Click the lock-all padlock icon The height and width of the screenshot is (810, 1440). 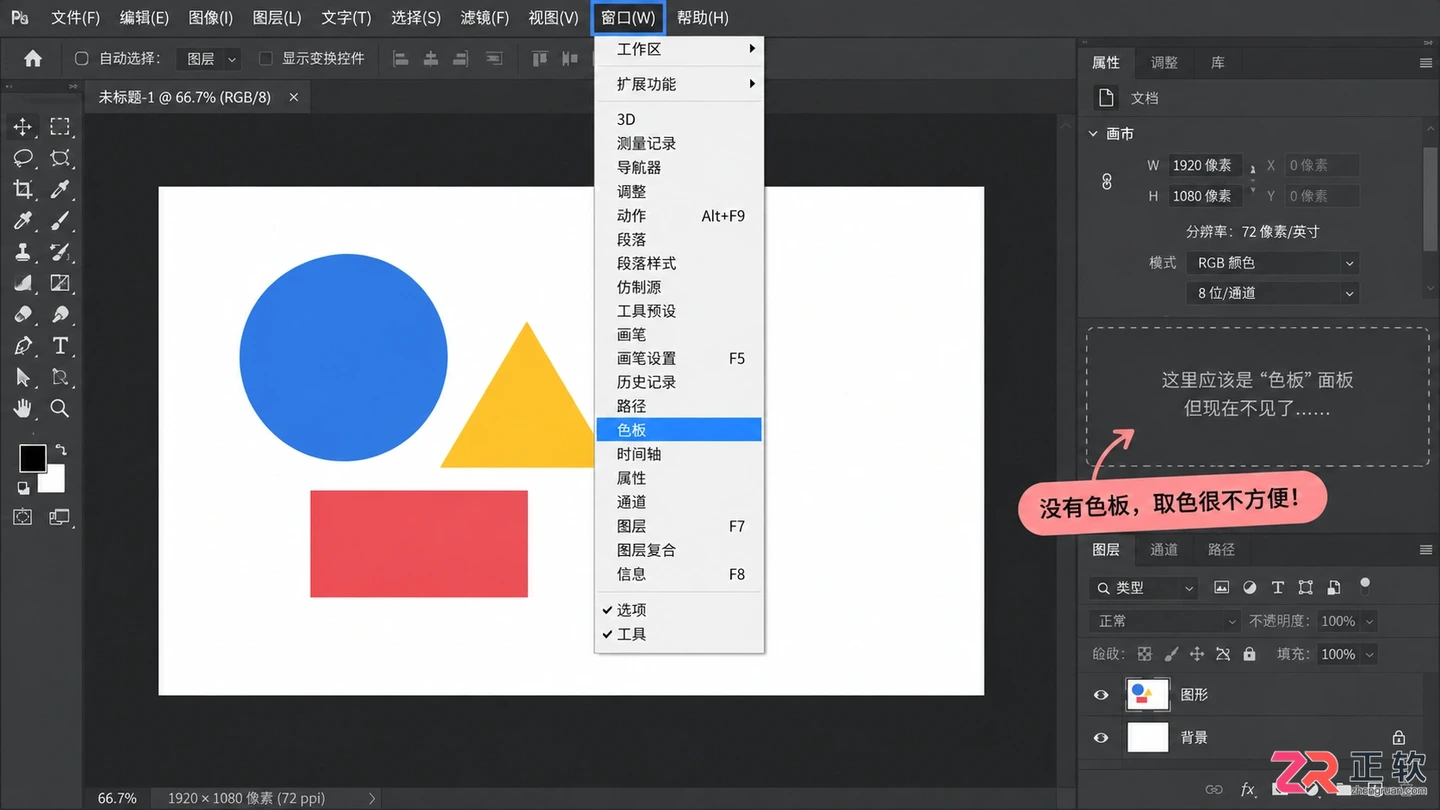click(x=1249, y=654)
